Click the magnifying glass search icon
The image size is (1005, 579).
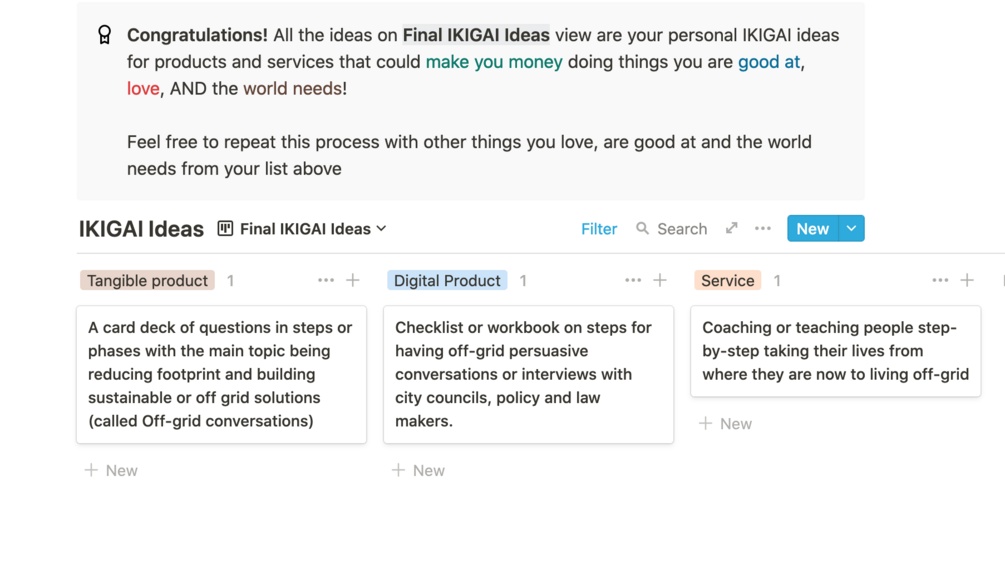coord(642,229)
